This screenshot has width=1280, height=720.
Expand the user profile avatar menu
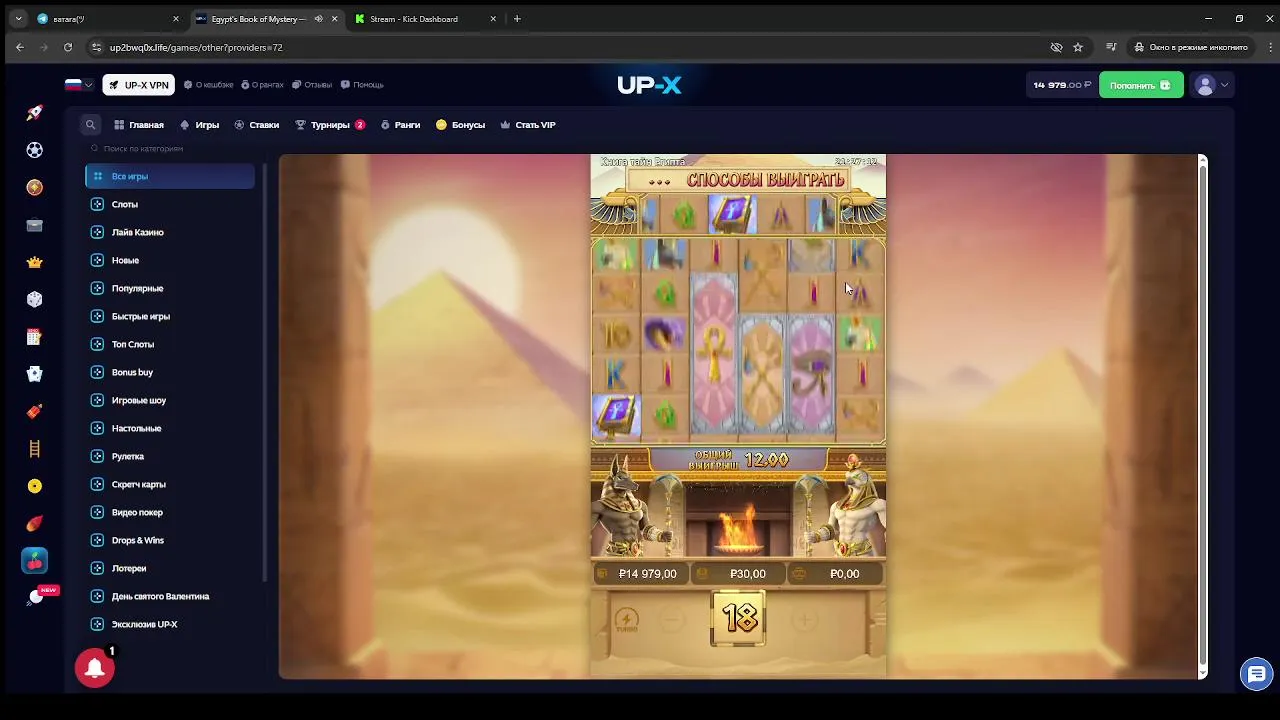click(1211, 85)
